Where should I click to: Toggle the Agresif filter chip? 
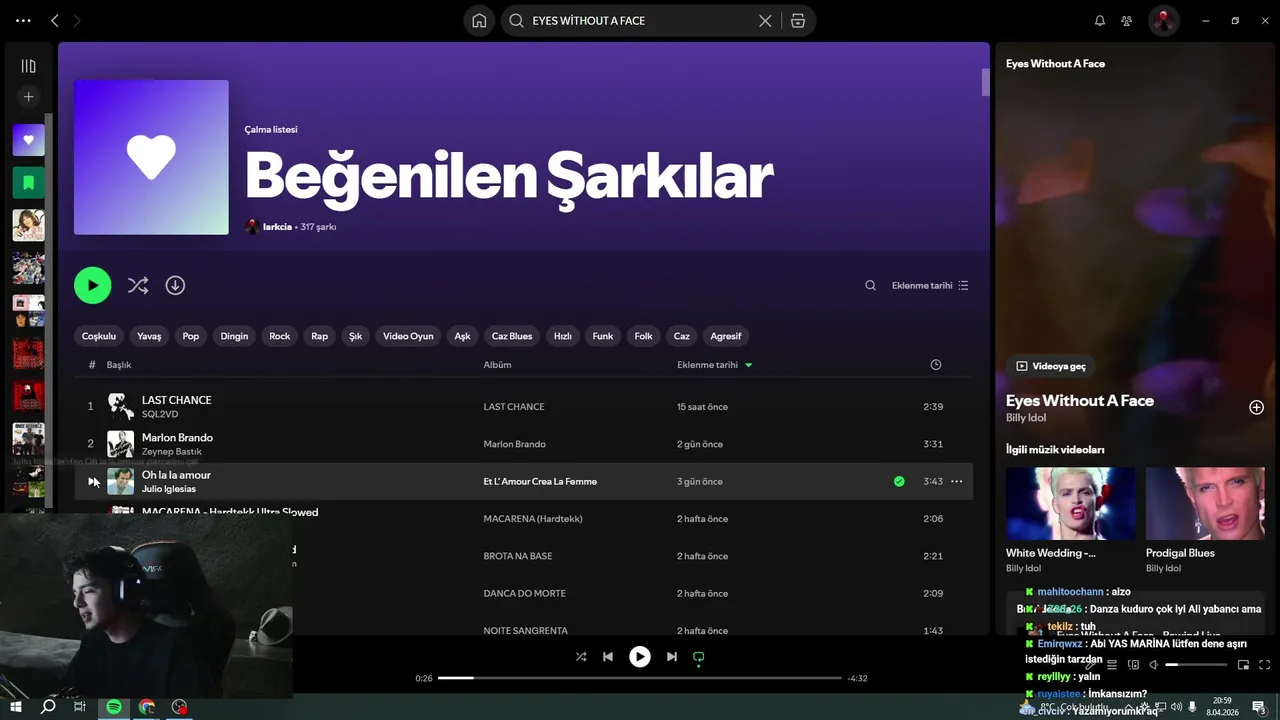(x=726, y=336)
